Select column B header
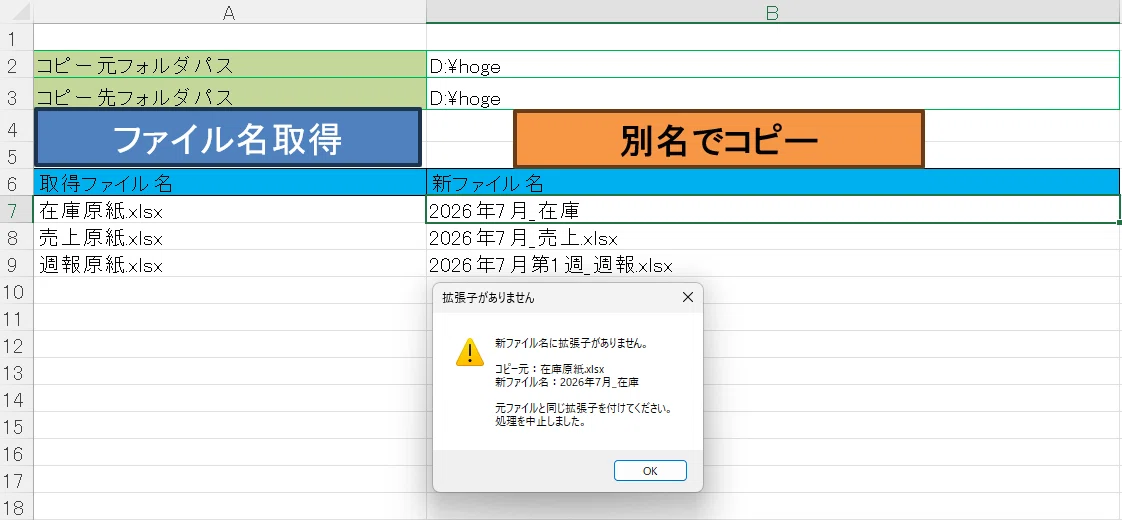The width and height of the screenshot is (1122, 520). tap(773, 12)
